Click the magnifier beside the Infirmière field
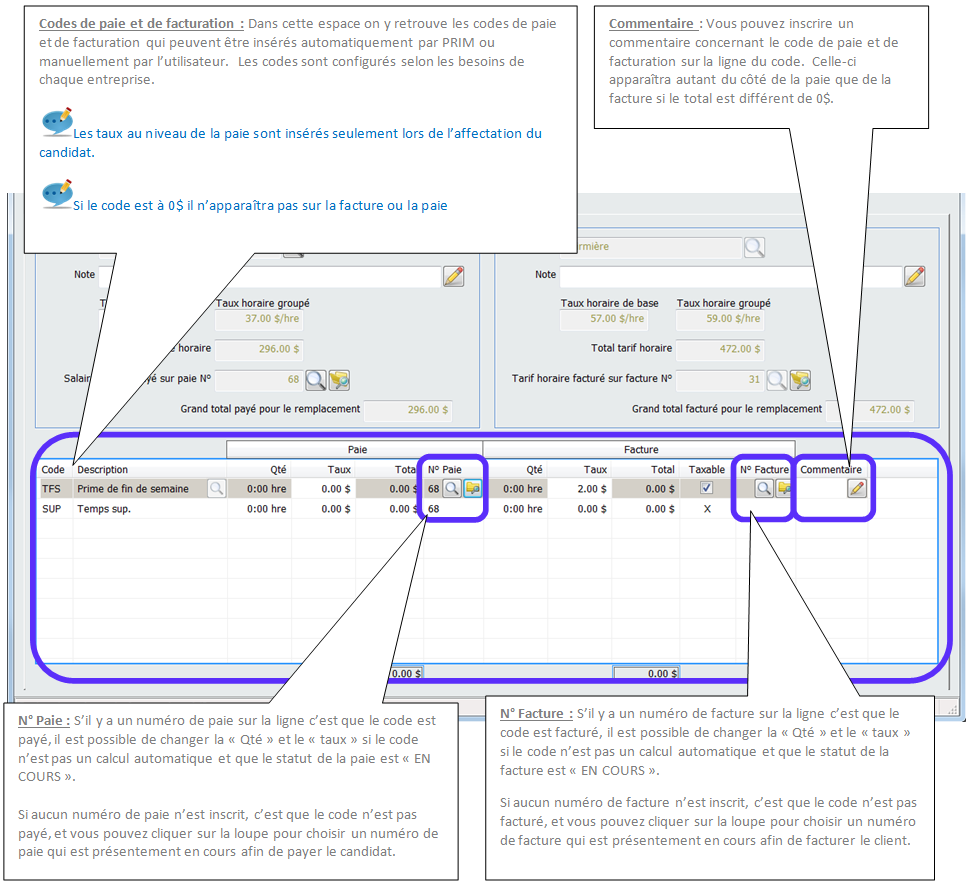Screen dimensions: 969x886 (x=754, y=247)
